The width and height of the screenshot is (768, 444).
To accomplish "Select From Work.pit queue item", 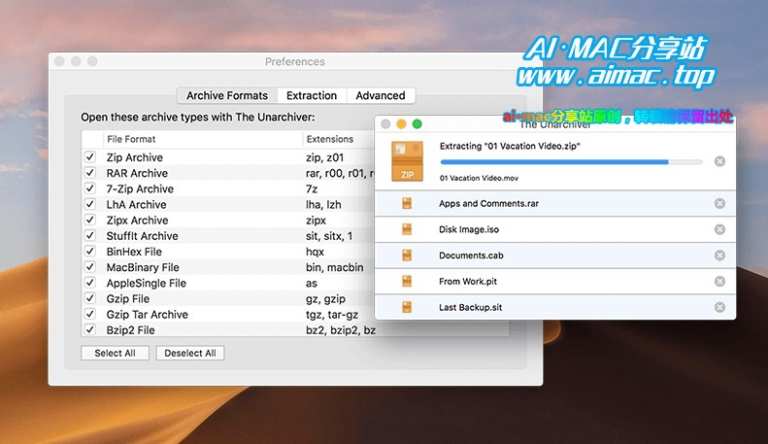I will click(x=555, y=281).
